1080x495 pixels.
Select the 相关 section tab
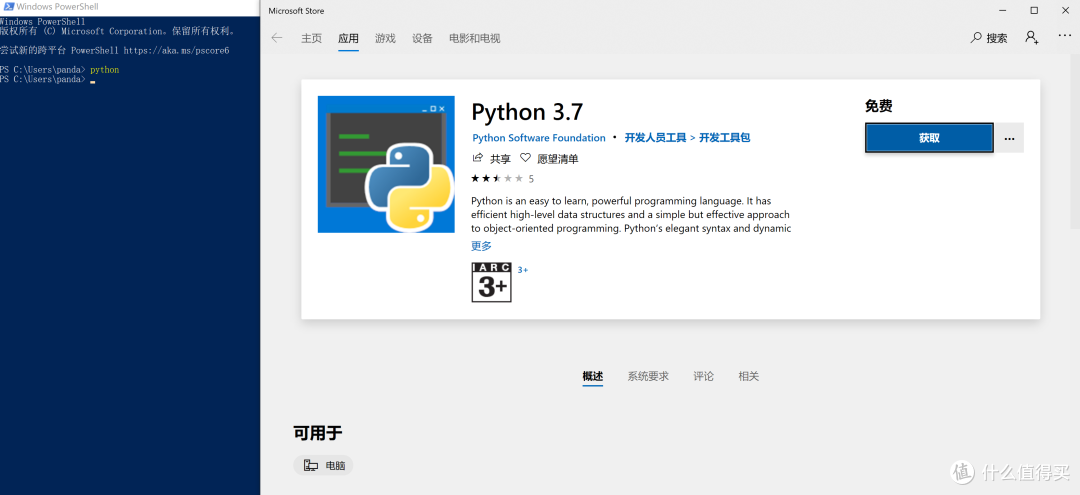749,376
